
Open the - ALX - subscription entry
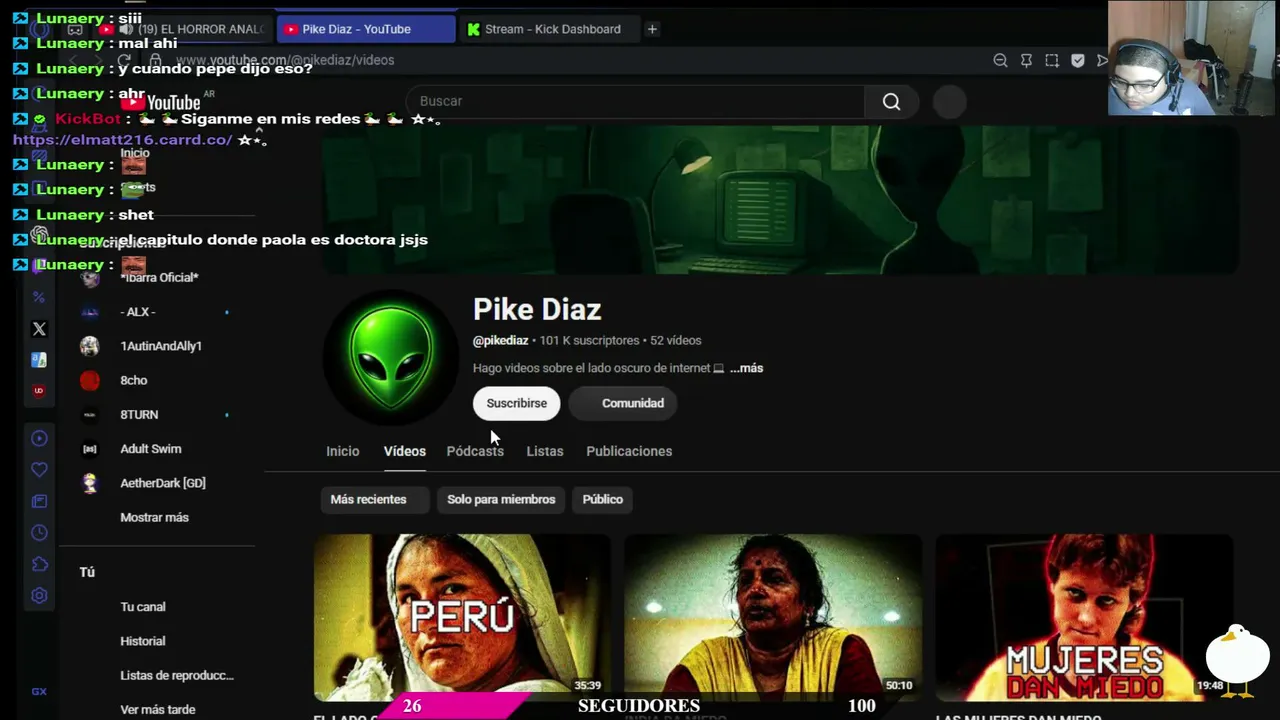pos(138,312)
